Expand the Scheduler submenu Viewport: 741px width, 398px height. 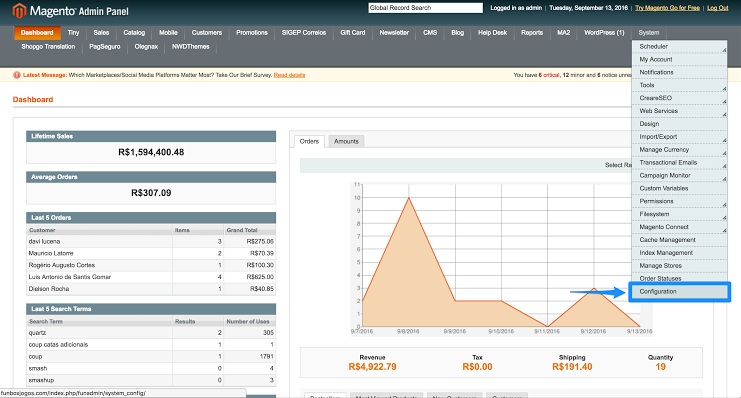(680, 46)
